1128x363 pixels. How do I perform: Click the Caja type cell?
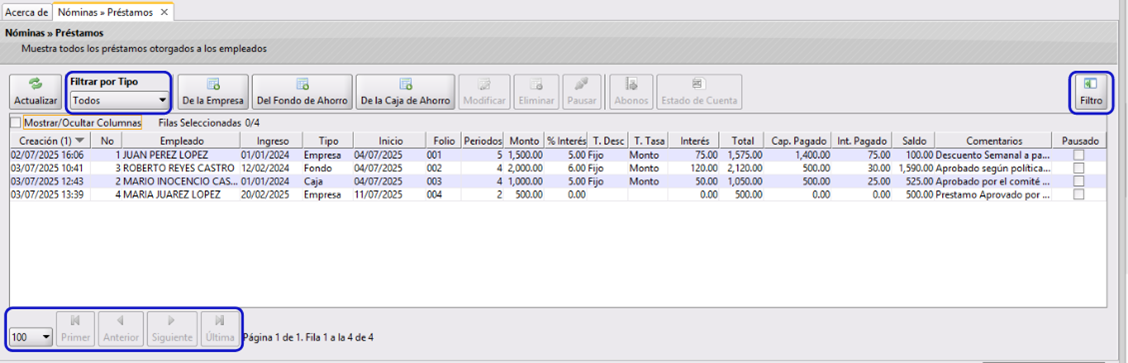coord(327,181)
